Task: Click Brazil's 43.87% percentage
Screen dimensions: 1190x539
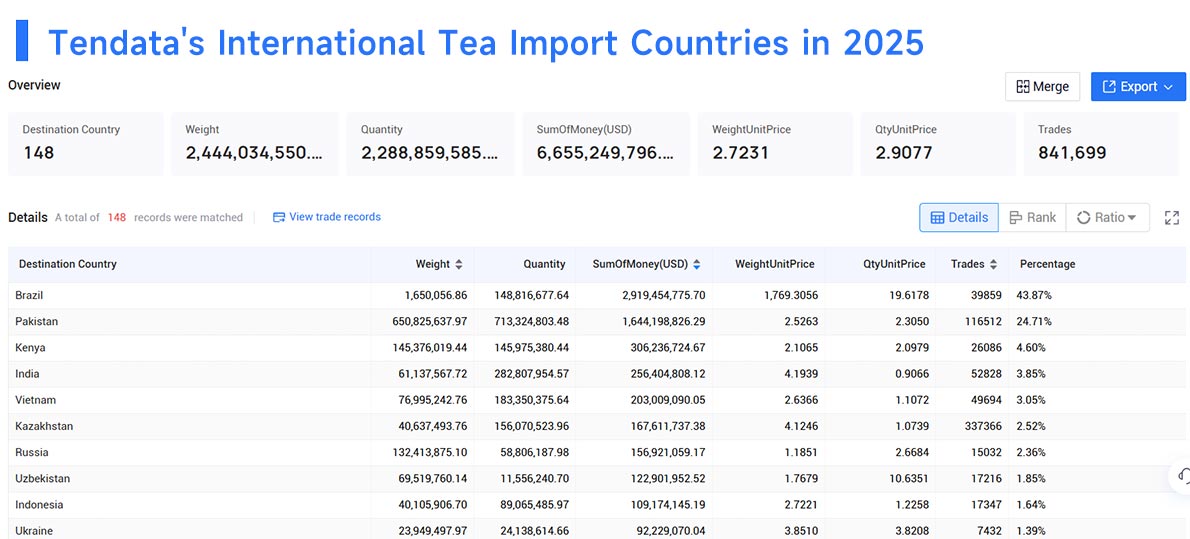Action: (1034, 295)
